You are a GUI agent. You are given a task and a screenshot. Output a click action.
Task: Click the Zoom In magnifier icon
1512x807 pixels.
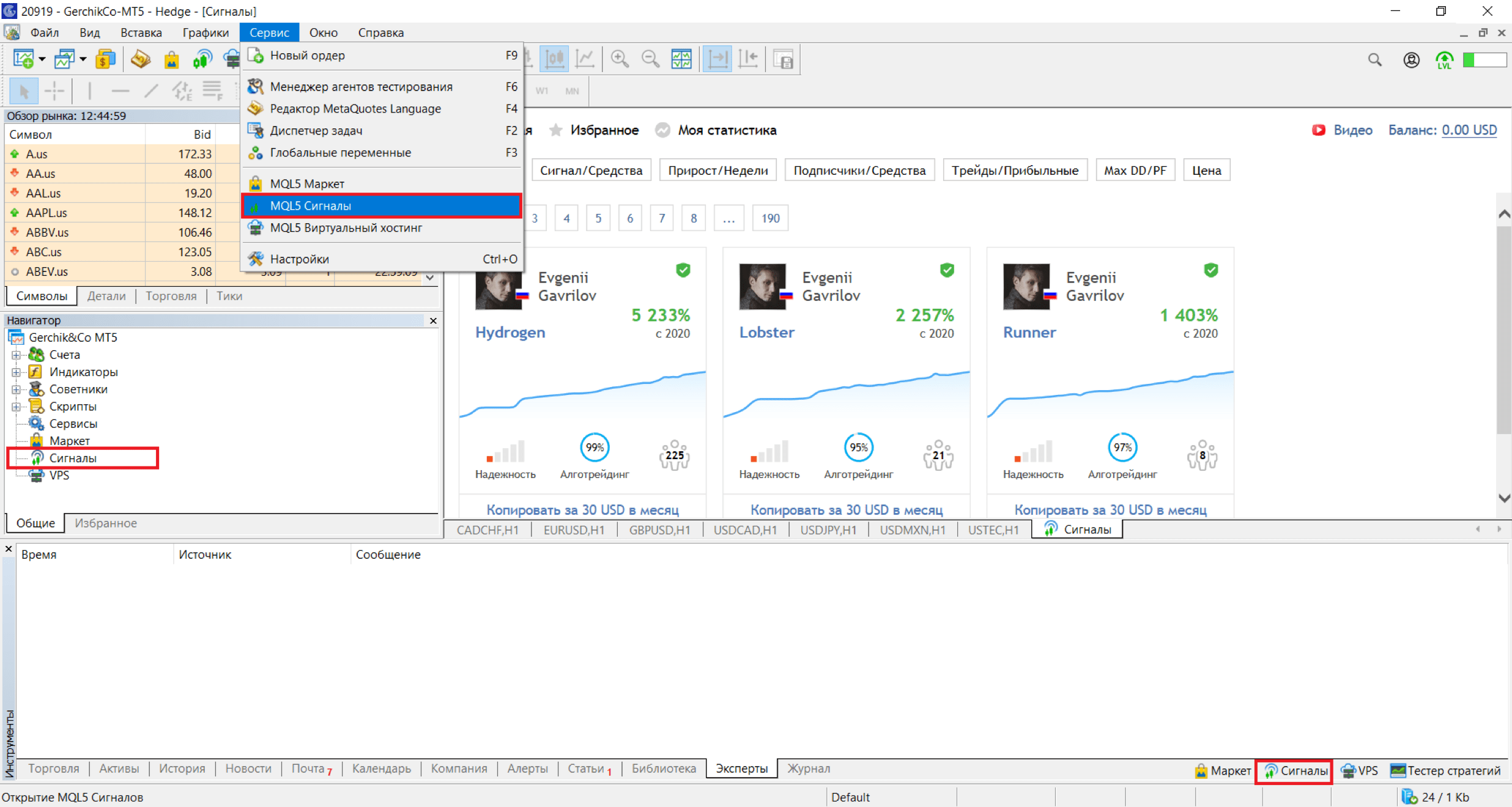pos(620,59)
